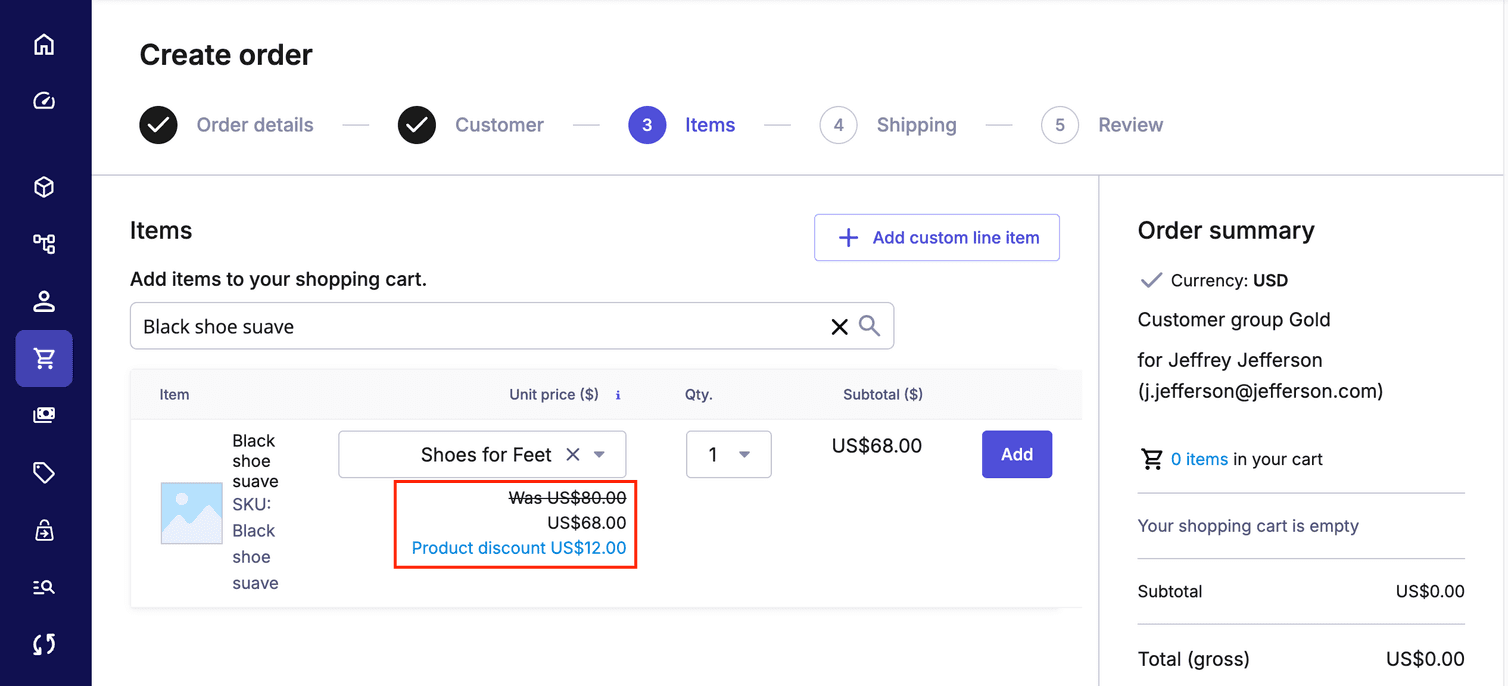Viewport: 1508px width, 686px height.
Task: Click the sync arrows icon at the sidebar bottom
Action: [44, 644]
